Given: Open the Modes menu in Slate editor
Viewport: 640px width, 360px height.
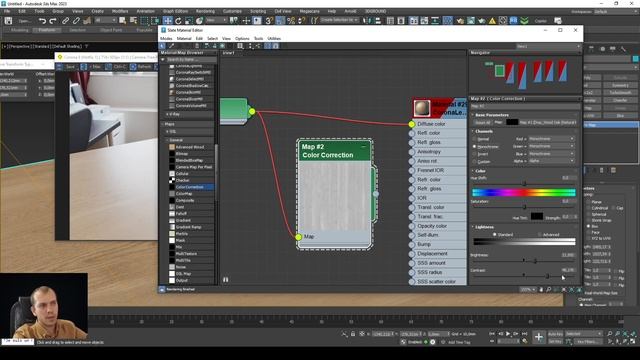Looking at the screenshot, I should click(x=166, y=38).
